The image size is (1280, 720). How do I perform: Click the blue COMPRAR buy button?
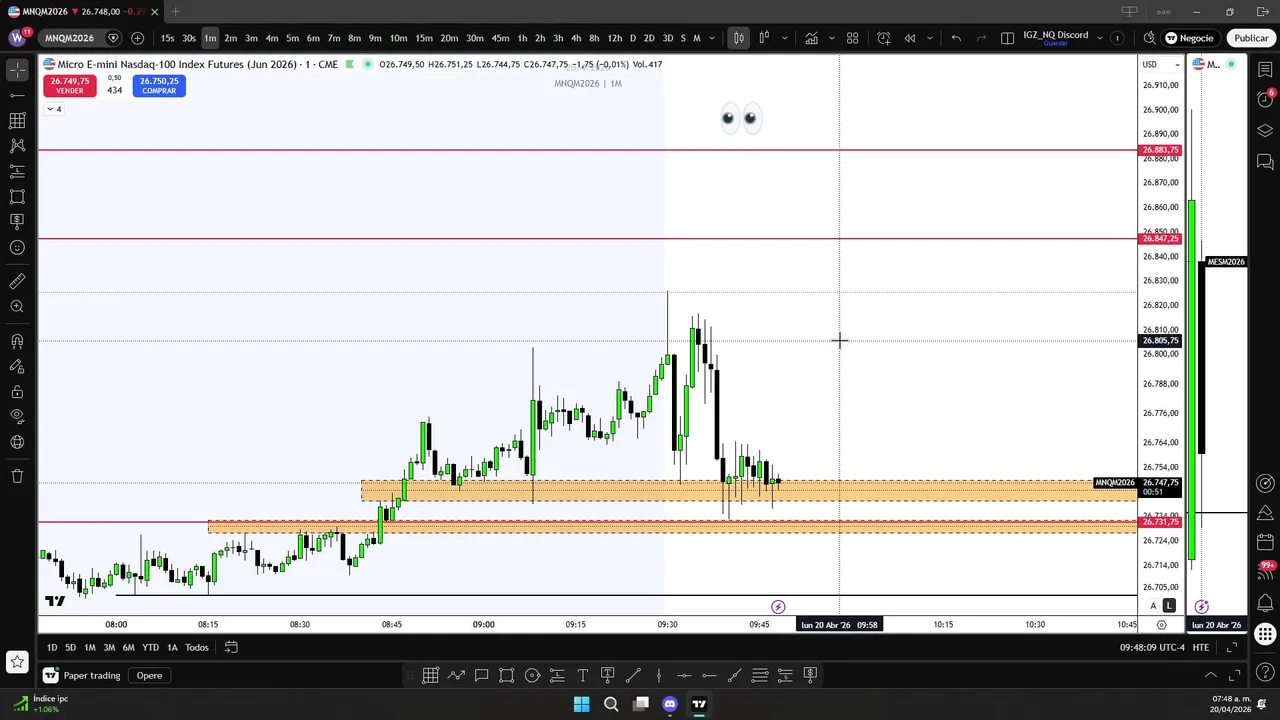pyautogui.click(x=159, y=86)
